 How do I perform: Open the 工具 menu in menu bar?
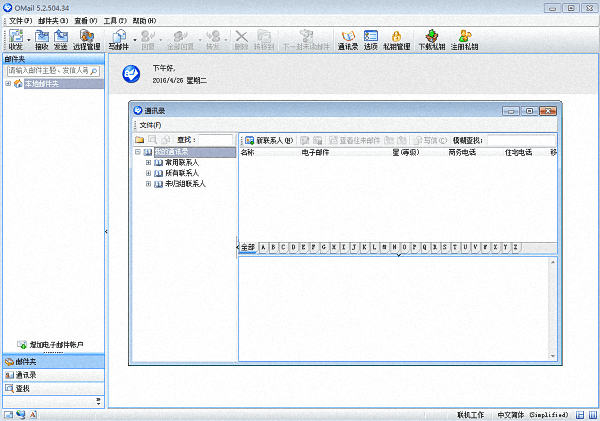[115, 20]
